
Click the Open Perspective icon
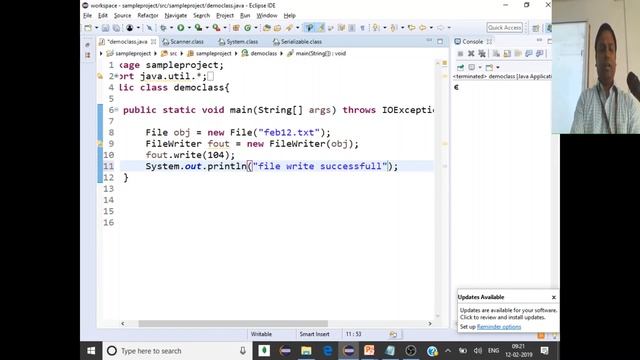point(536,28)
